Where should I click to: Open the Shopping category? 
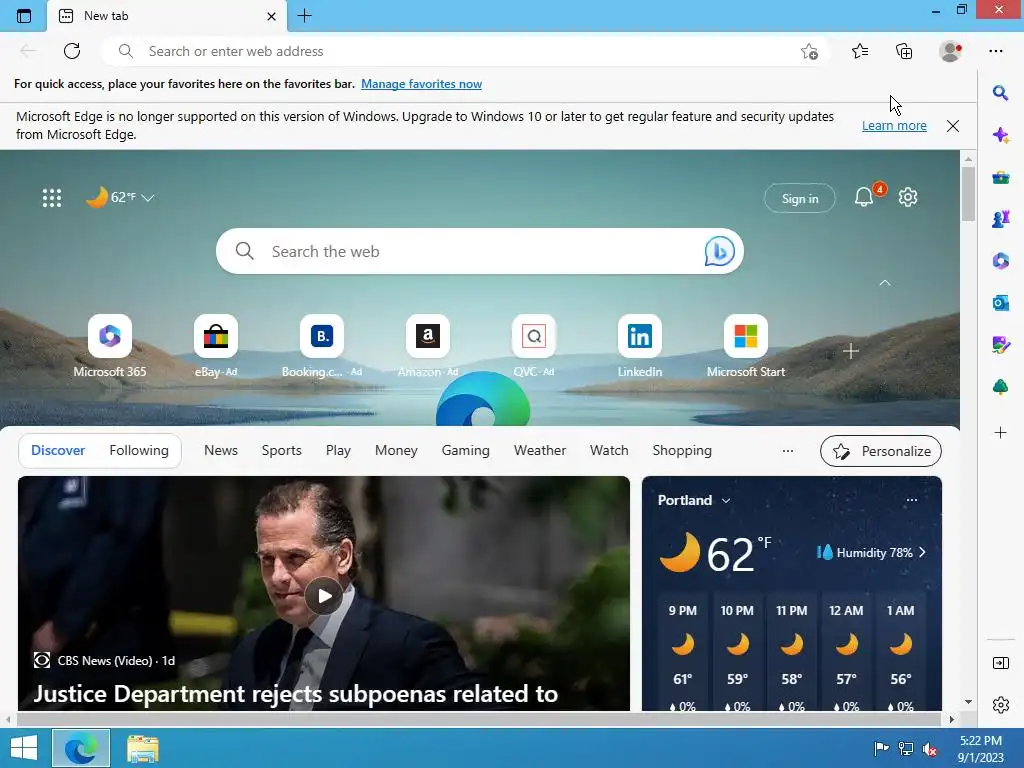pyautogui.click(x=682, y=451)
